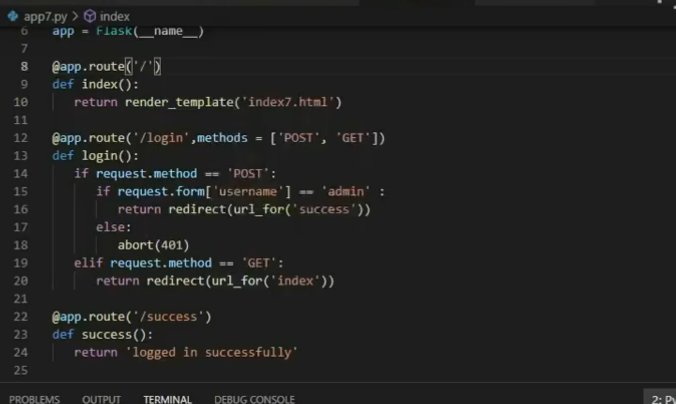Click the 'admin' string literal
This screenshot has width=676, height=404.
tap(346, 191)
